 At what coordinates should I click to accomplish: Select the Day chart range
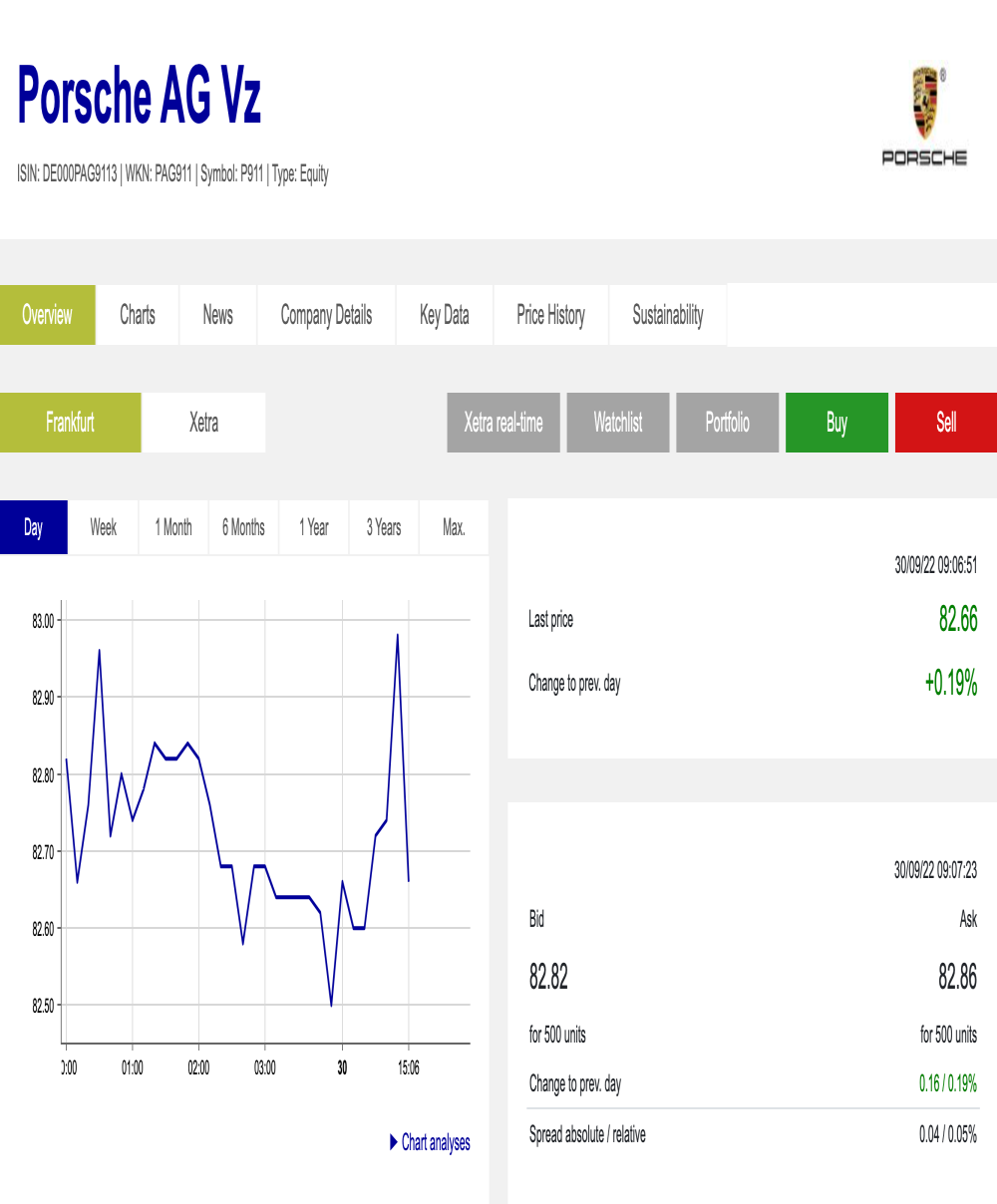point(34,527)
